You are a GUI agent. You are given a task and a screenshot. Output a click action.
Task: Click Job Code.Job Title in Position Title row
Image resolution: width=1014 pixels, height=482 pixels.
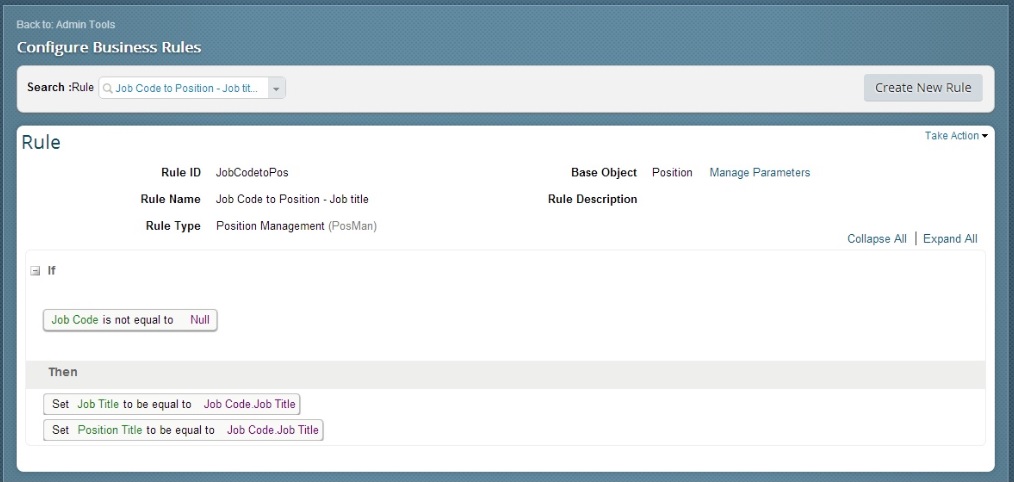(273, 430)
